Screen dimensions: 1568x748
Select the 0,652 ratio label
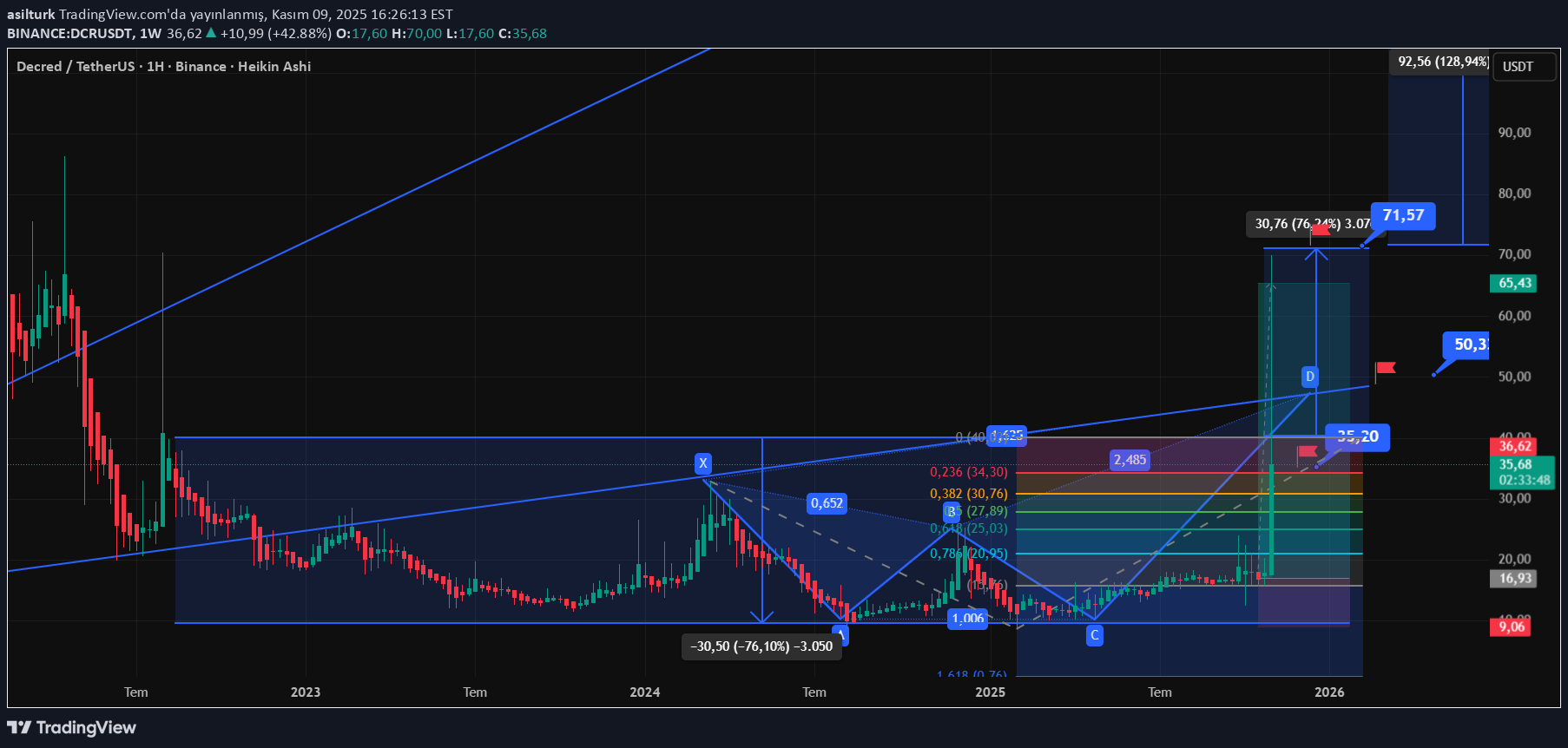pyautogui.click(x=827, y=503)
